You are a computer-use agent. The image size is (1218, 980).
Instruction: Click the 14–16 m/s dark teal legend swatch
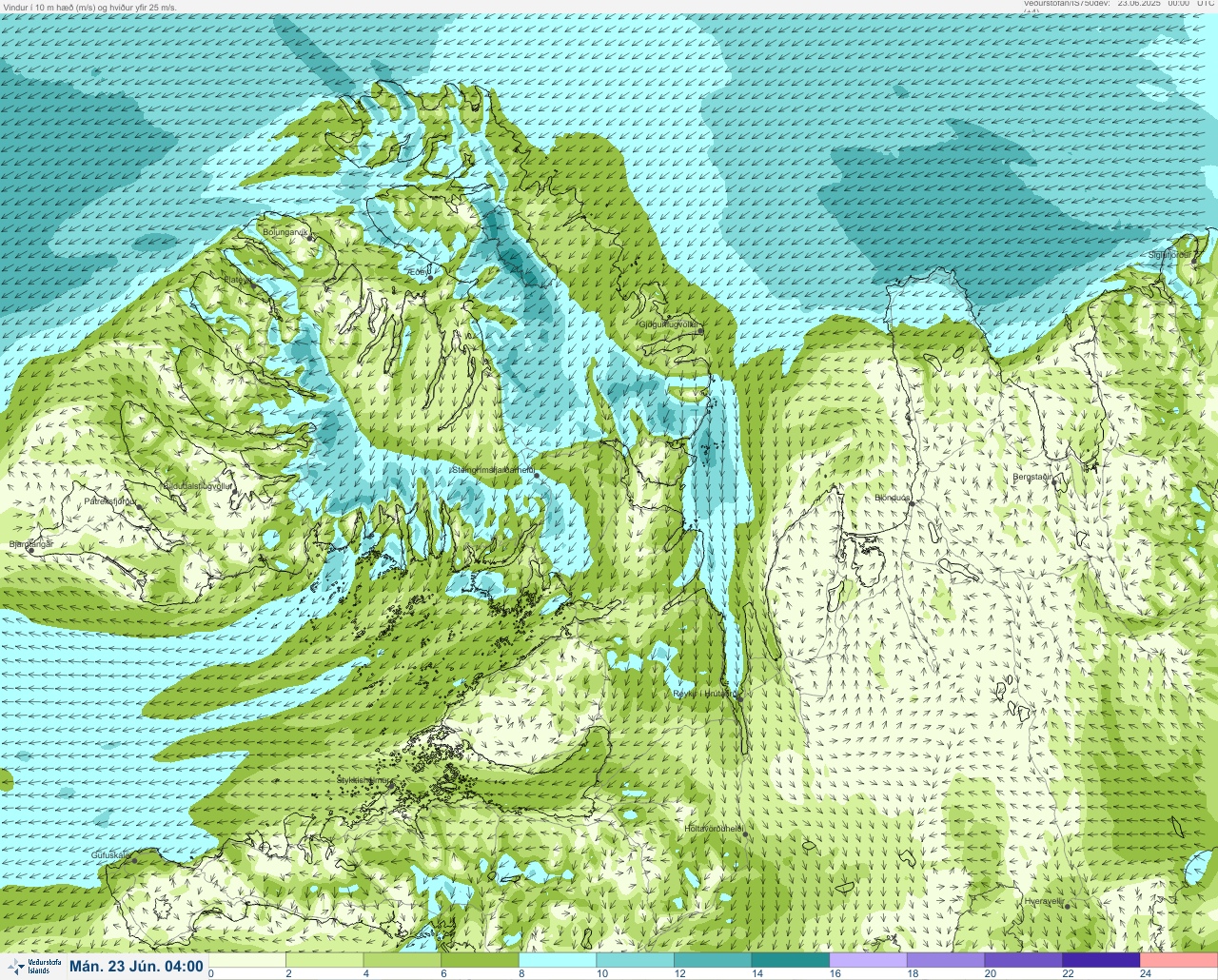click(x=791, y=960)
